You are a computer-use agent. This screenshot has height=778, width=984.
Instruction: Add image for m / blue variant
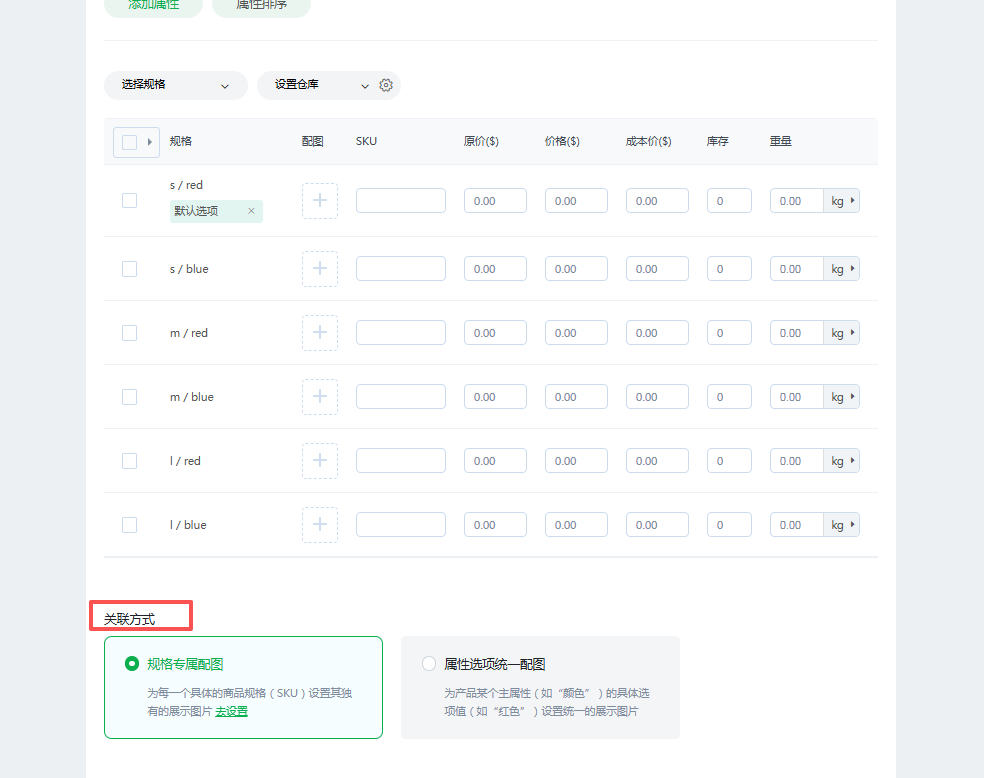point(320,397)
